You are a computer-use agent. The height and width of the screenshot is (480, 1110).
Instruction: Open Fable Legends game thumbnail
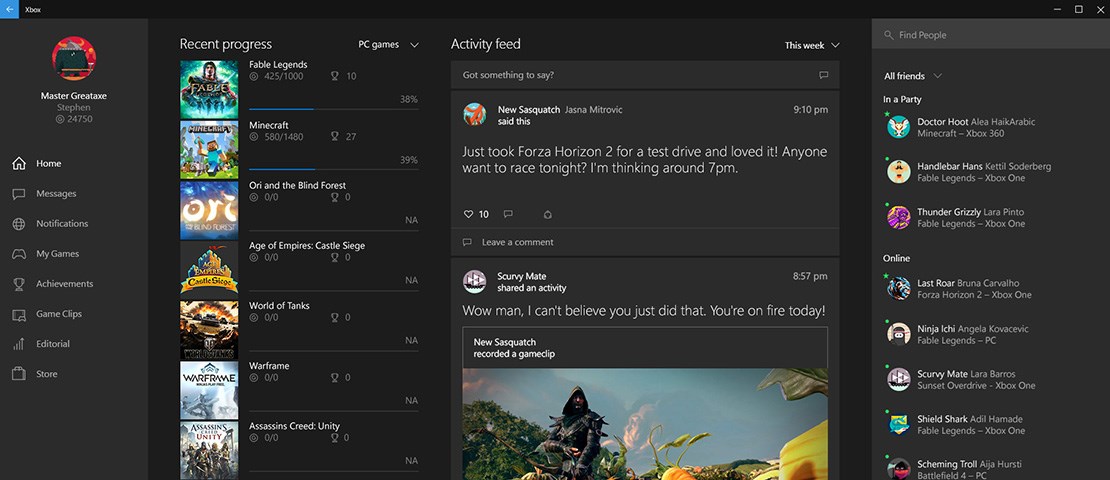pyautogui.click(x=209, y=89)
